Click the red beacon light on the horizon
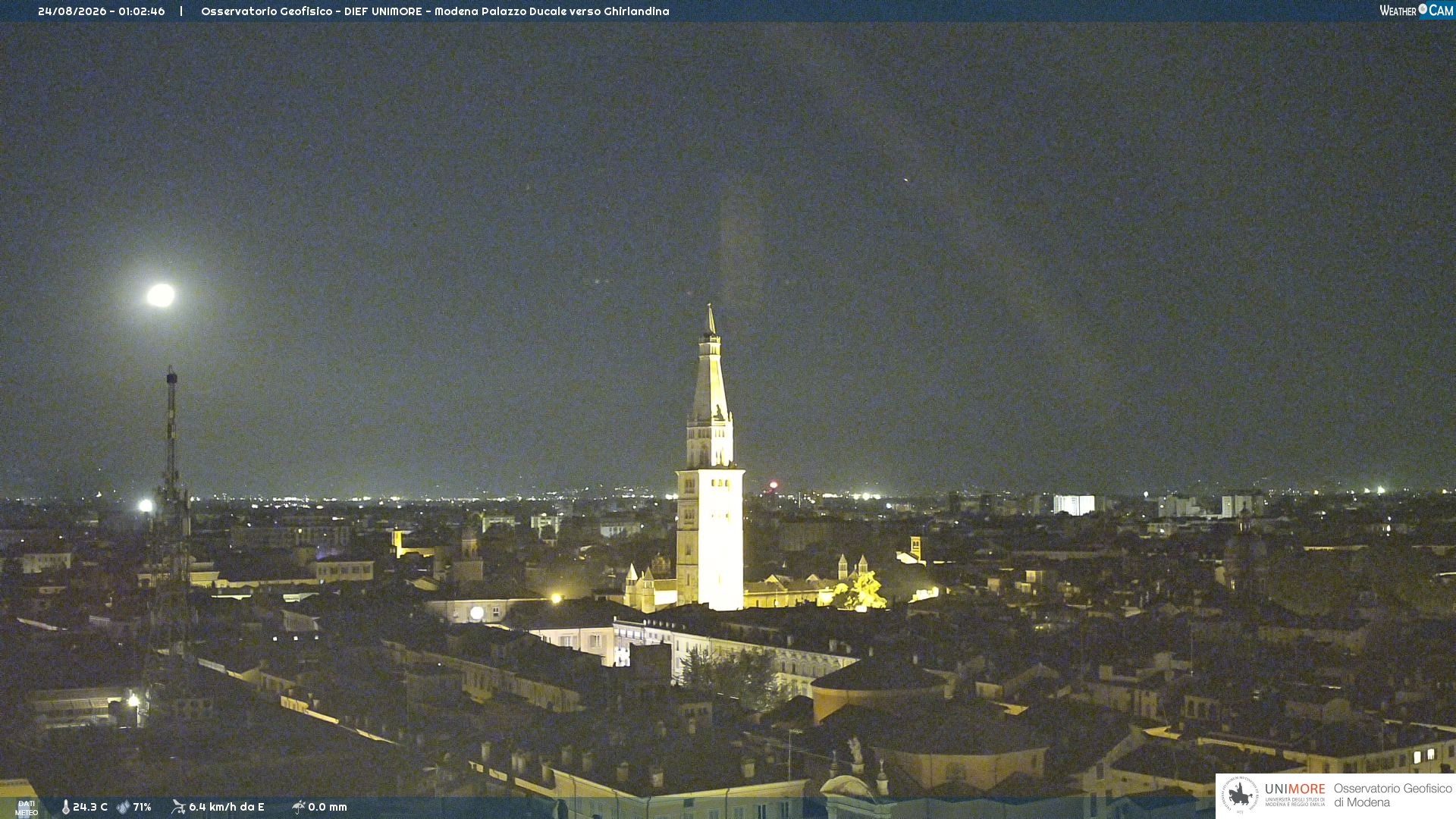This screenshot has height=819, width=1456. click(773, 485)
